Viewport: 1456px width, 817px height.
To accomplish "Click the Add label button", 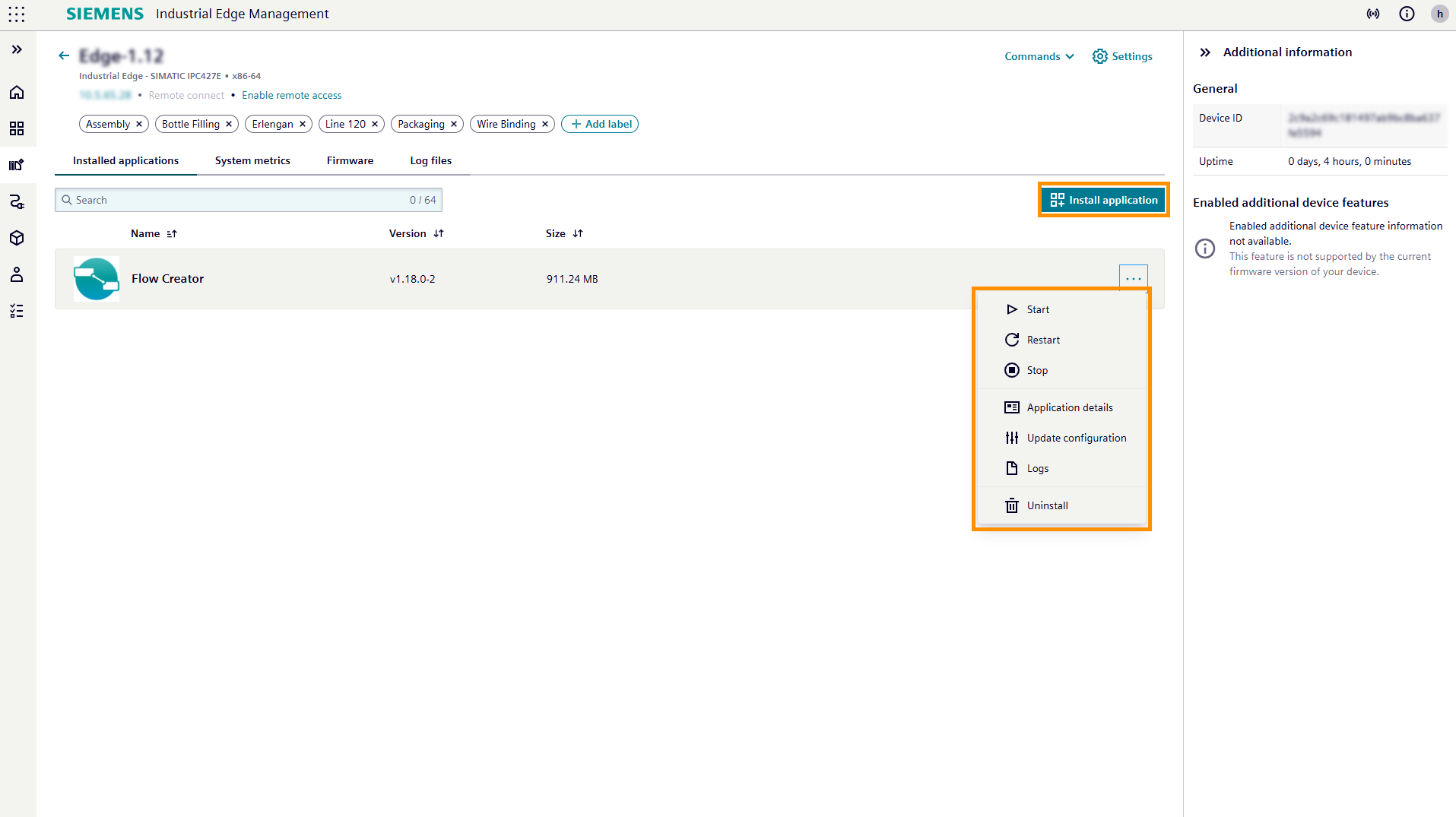I will 600,124.
